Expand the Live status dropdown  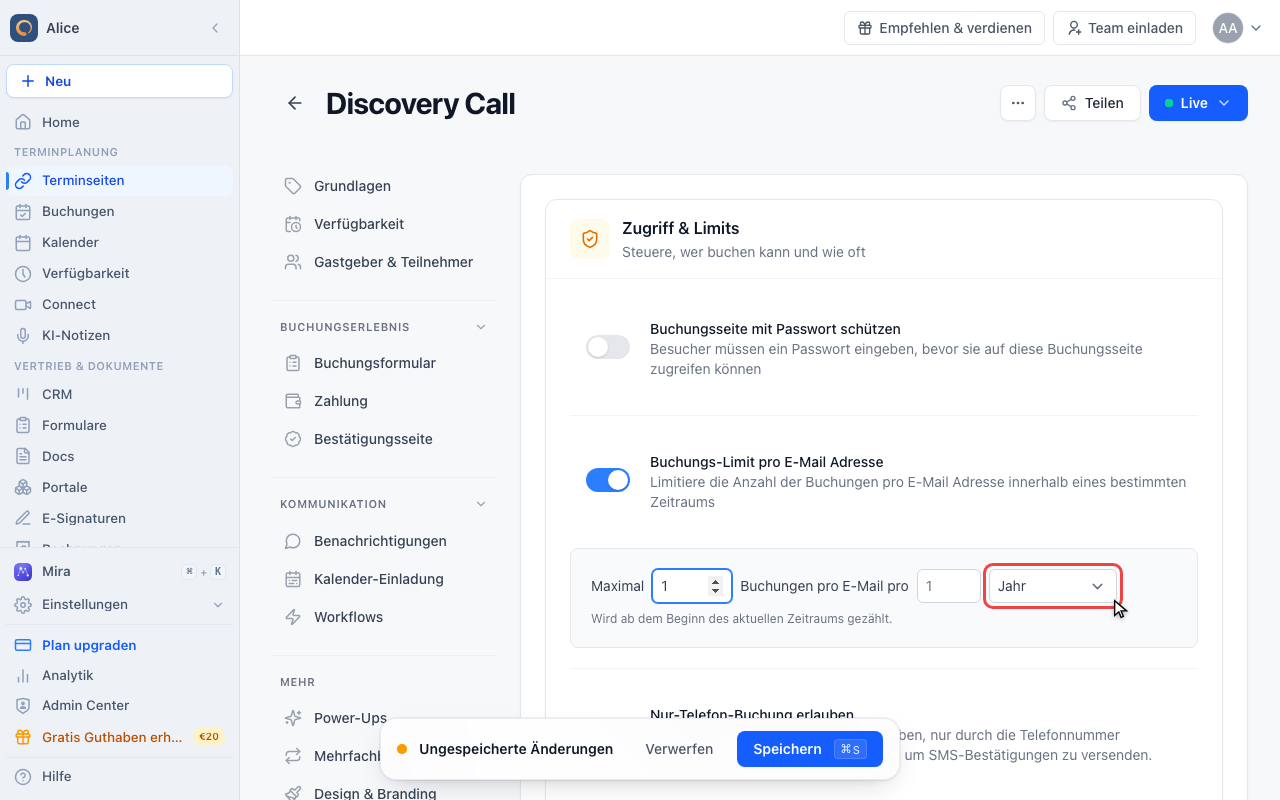[x=1198, y=103]
